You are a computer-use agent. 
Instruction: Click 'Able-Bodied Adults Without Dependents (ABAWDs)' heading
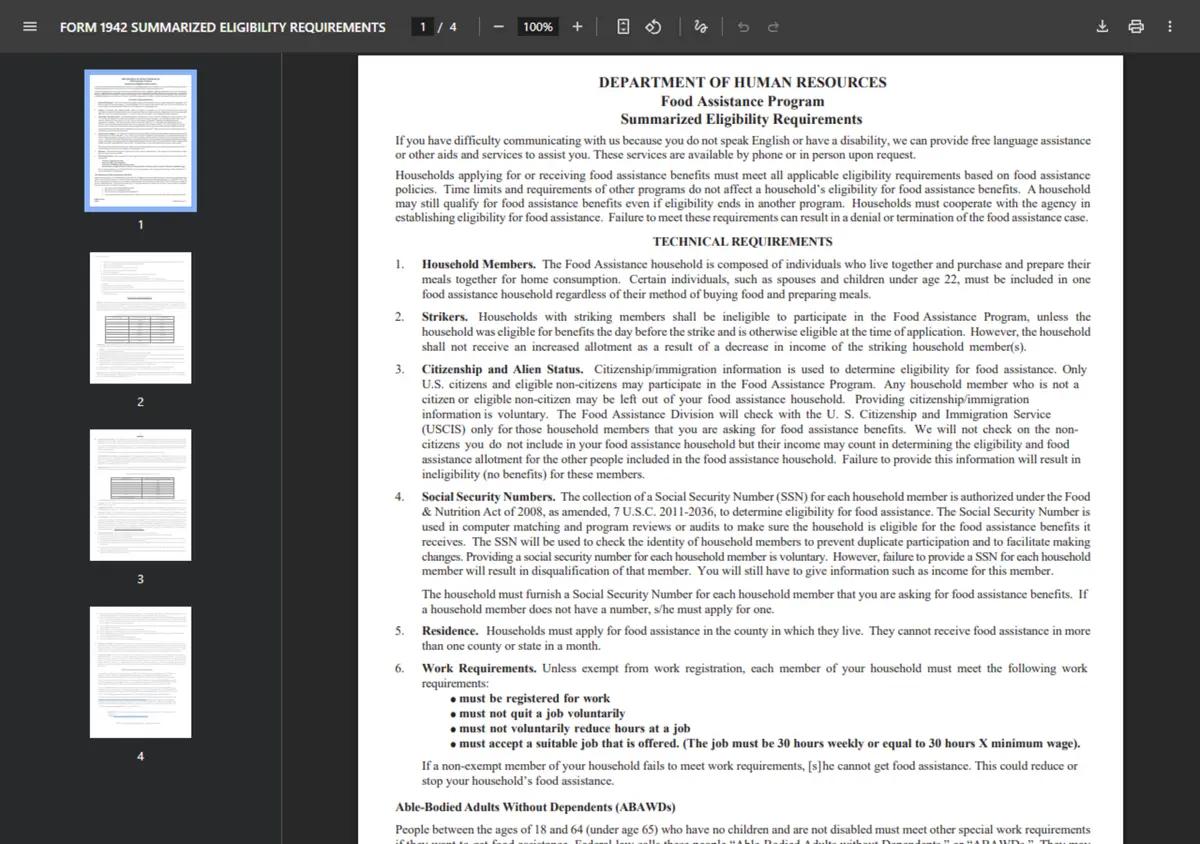tap(535, 807)
